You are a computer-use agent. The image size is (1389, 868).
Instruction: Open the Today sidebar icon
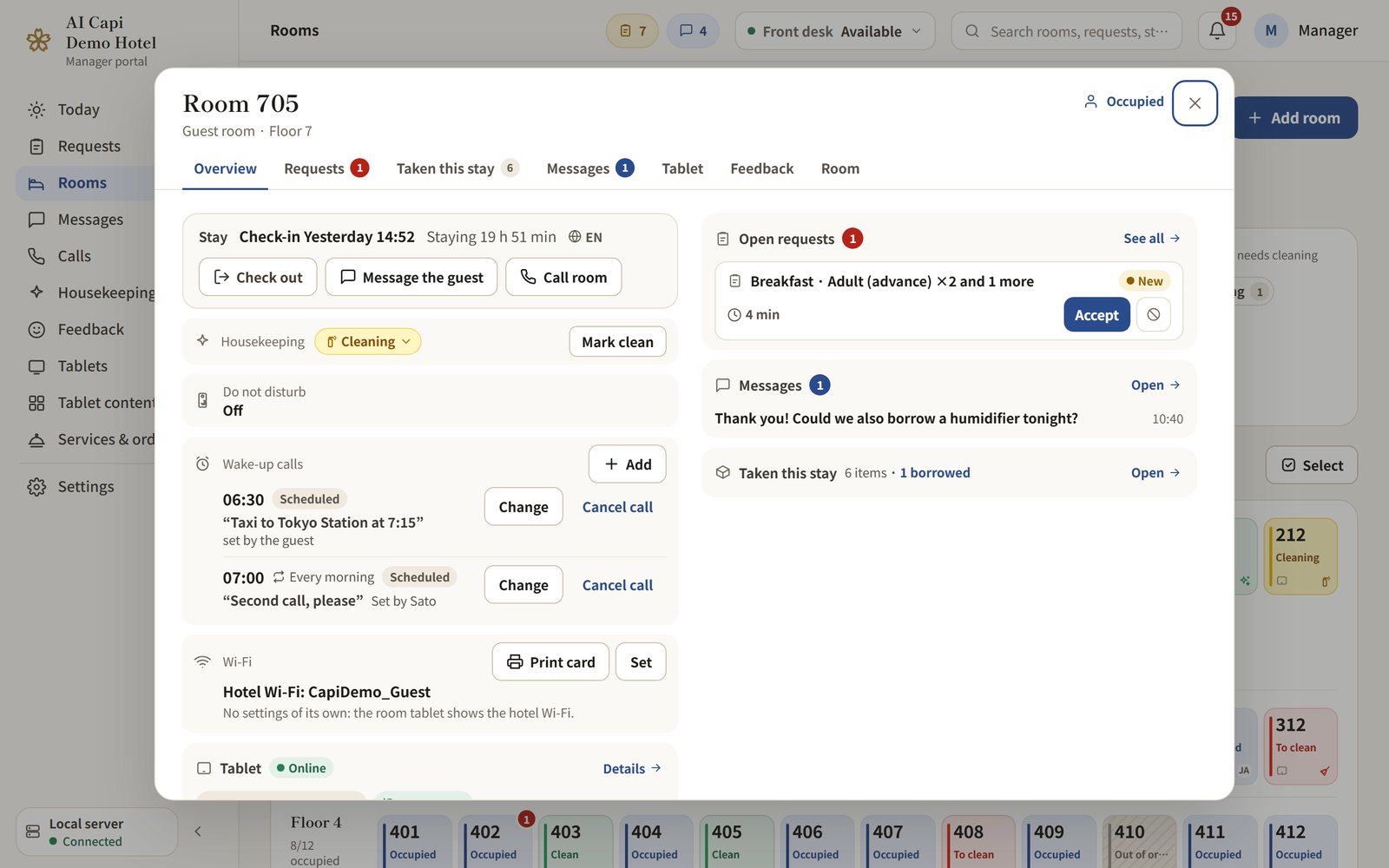(x=36, y=109)
